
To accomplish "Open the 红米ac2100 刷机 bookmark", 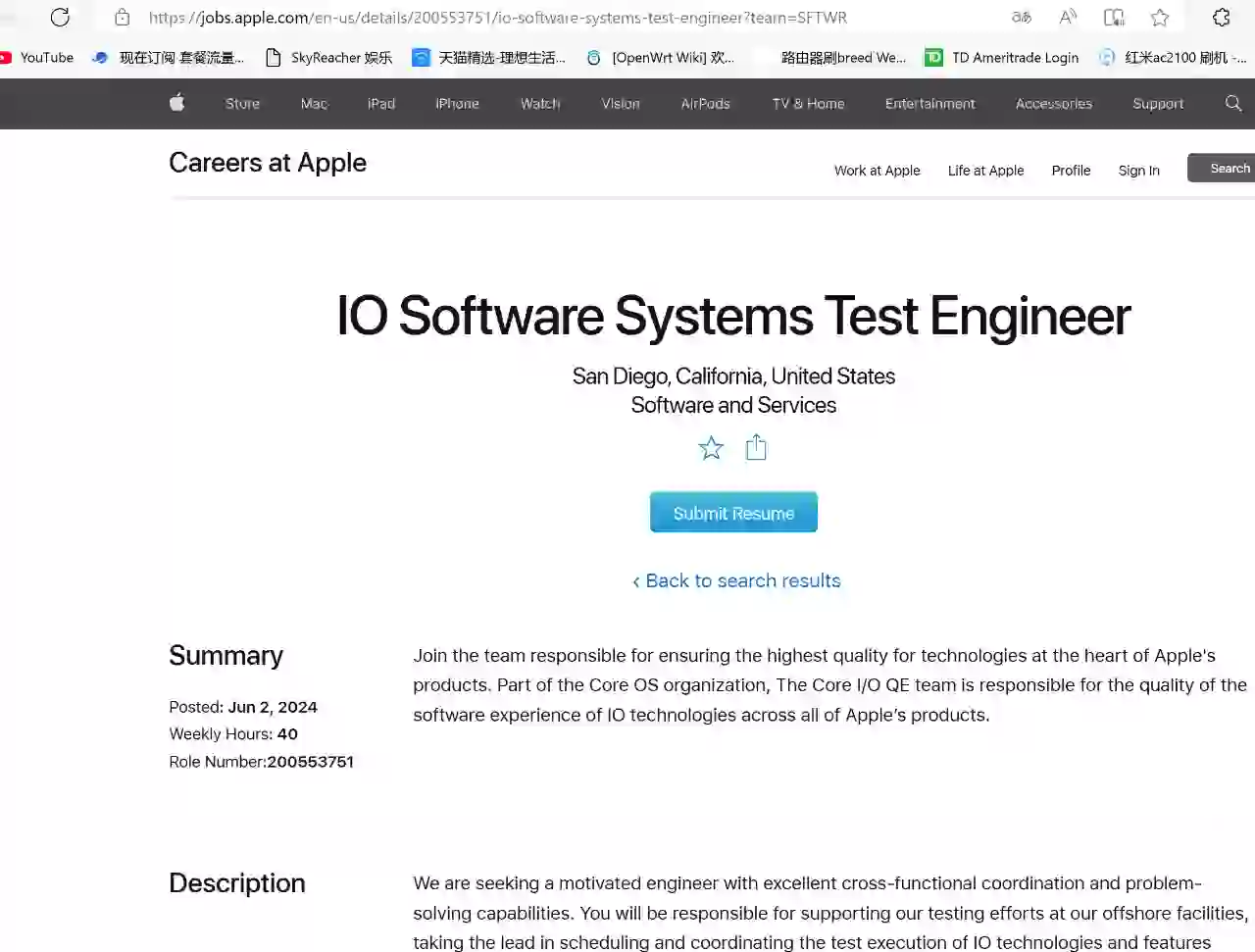I will (1173, 58).
